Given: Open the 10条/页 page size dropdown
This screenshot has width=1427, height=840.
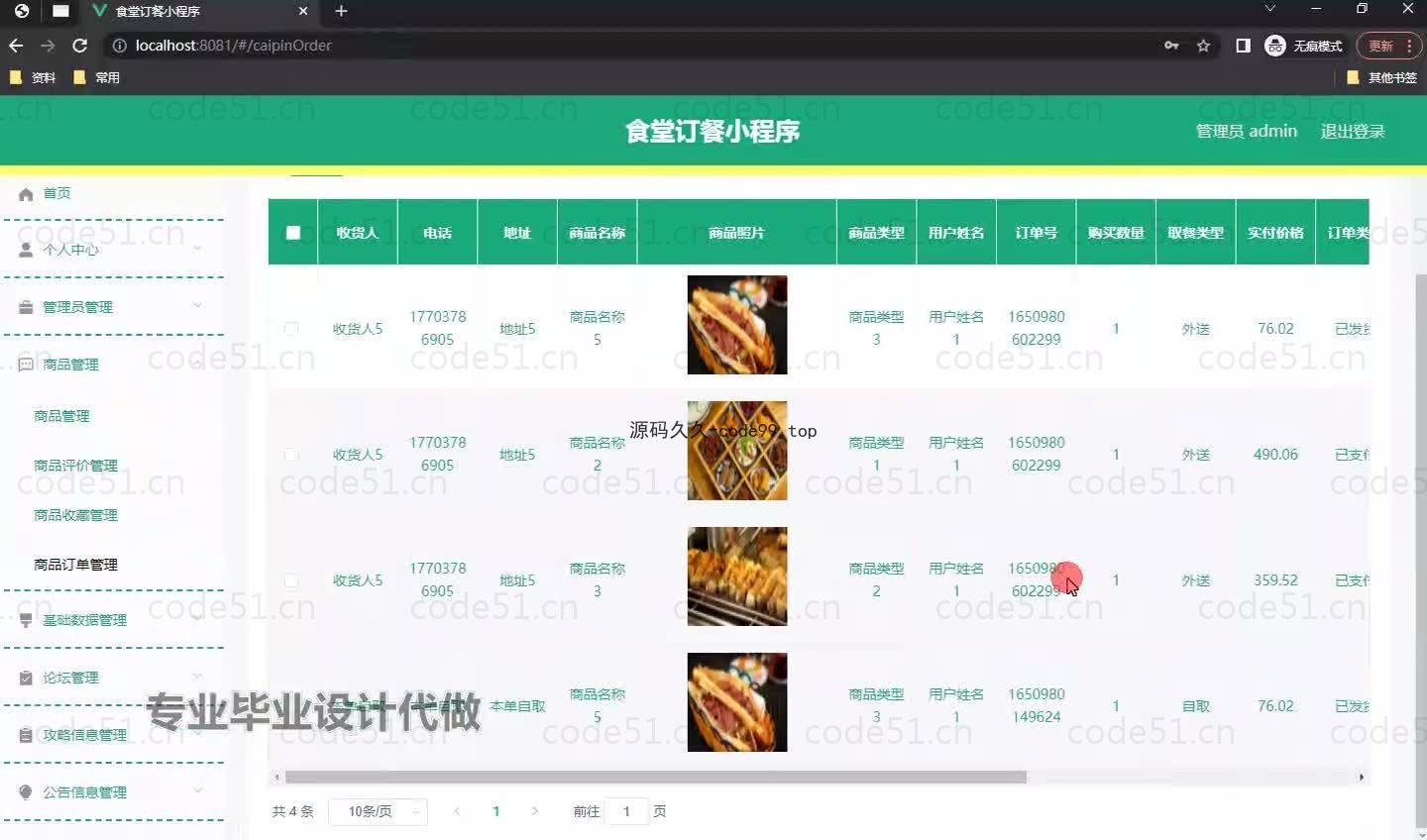Looking at the screenshot, I should pos(378,811).
